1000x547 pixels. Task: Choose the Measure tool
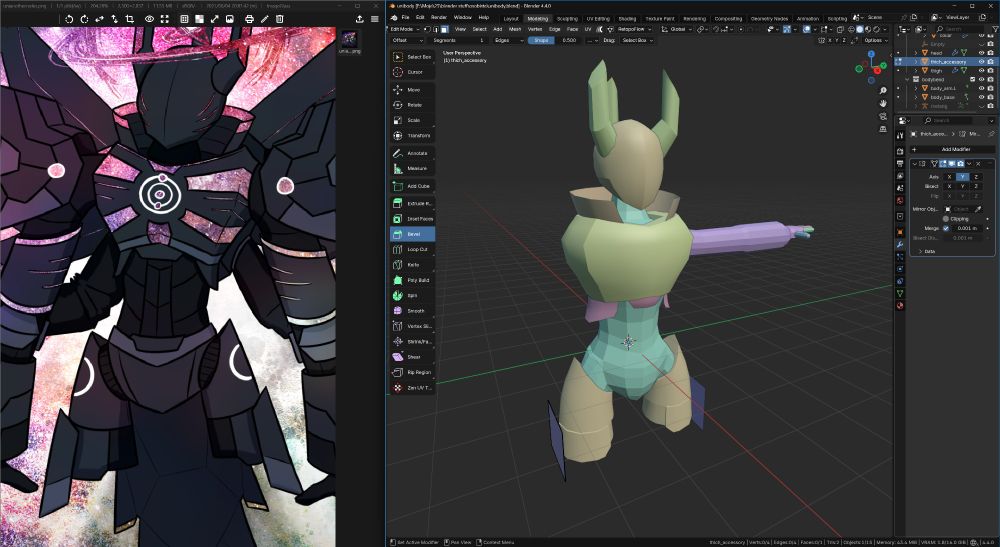click(x=413, y=168)
